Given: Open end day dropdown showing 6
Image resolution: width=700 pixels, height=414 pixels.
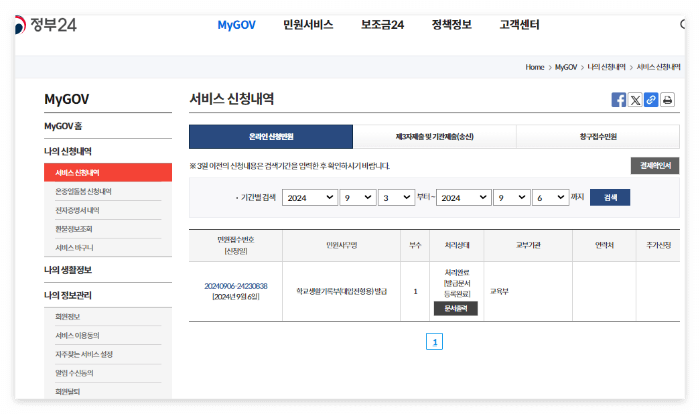Looking at the screenshot, I should [550, 197].
